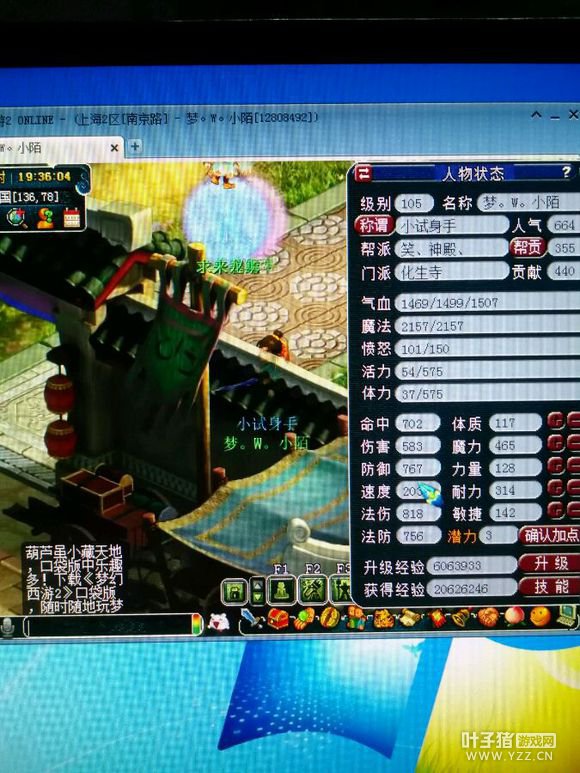Open the peach icon in bottom toolbar
This screenshot has height=773, width=580.
pyautogui.click(x=514, y=617)
